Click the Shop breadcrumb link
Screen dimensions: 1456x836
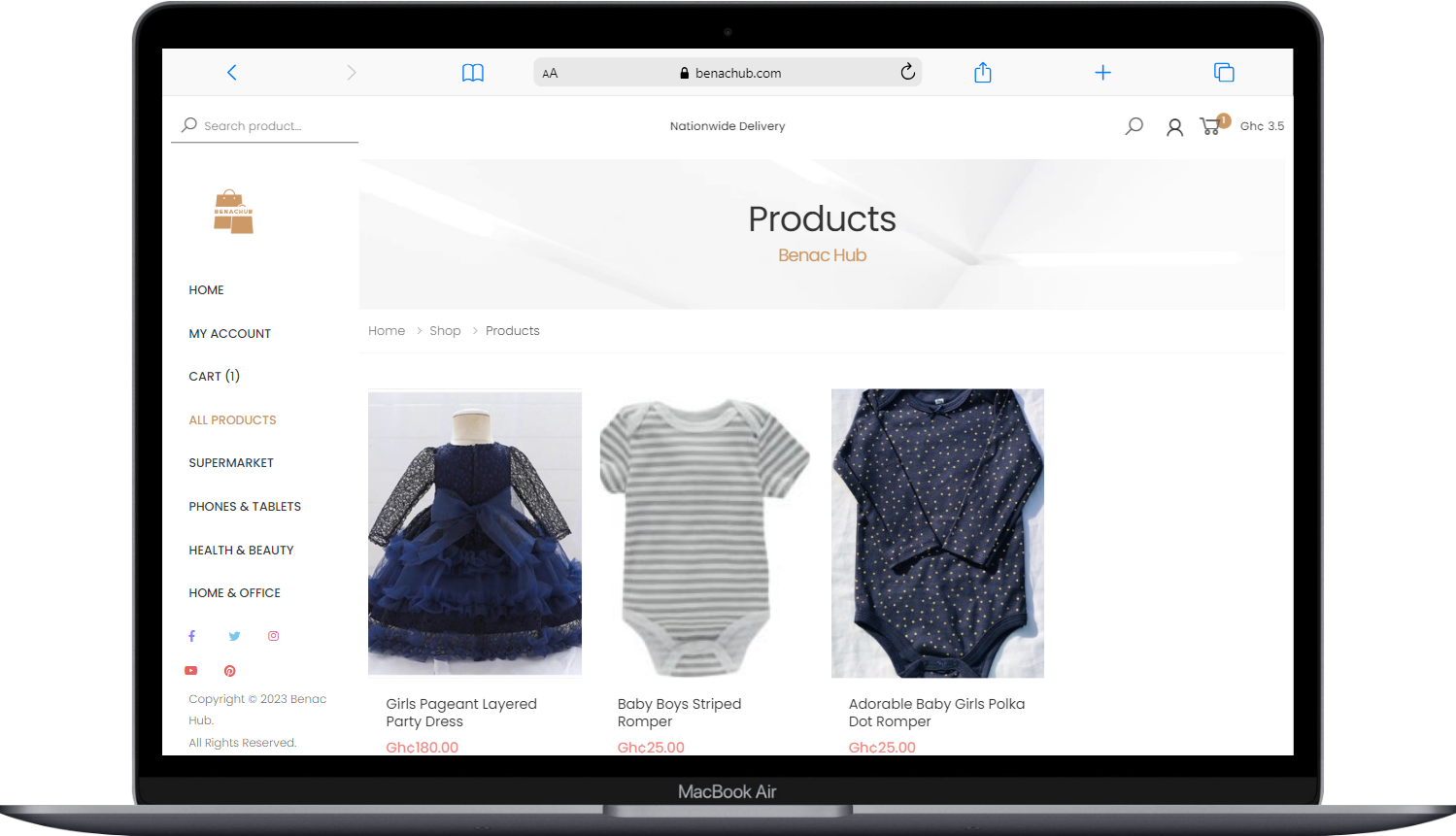[x=445, y=331]
